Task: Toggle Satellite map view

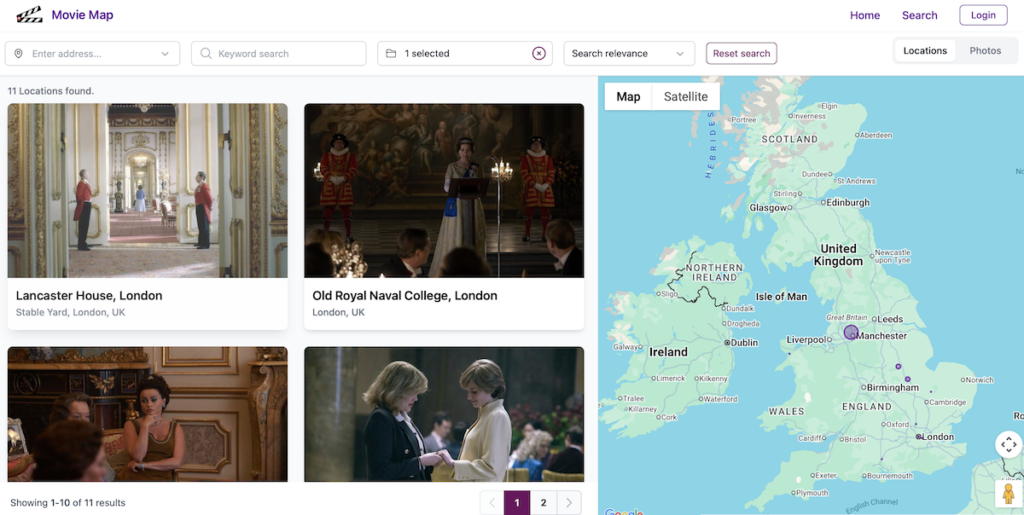Action: coord(685,97)
